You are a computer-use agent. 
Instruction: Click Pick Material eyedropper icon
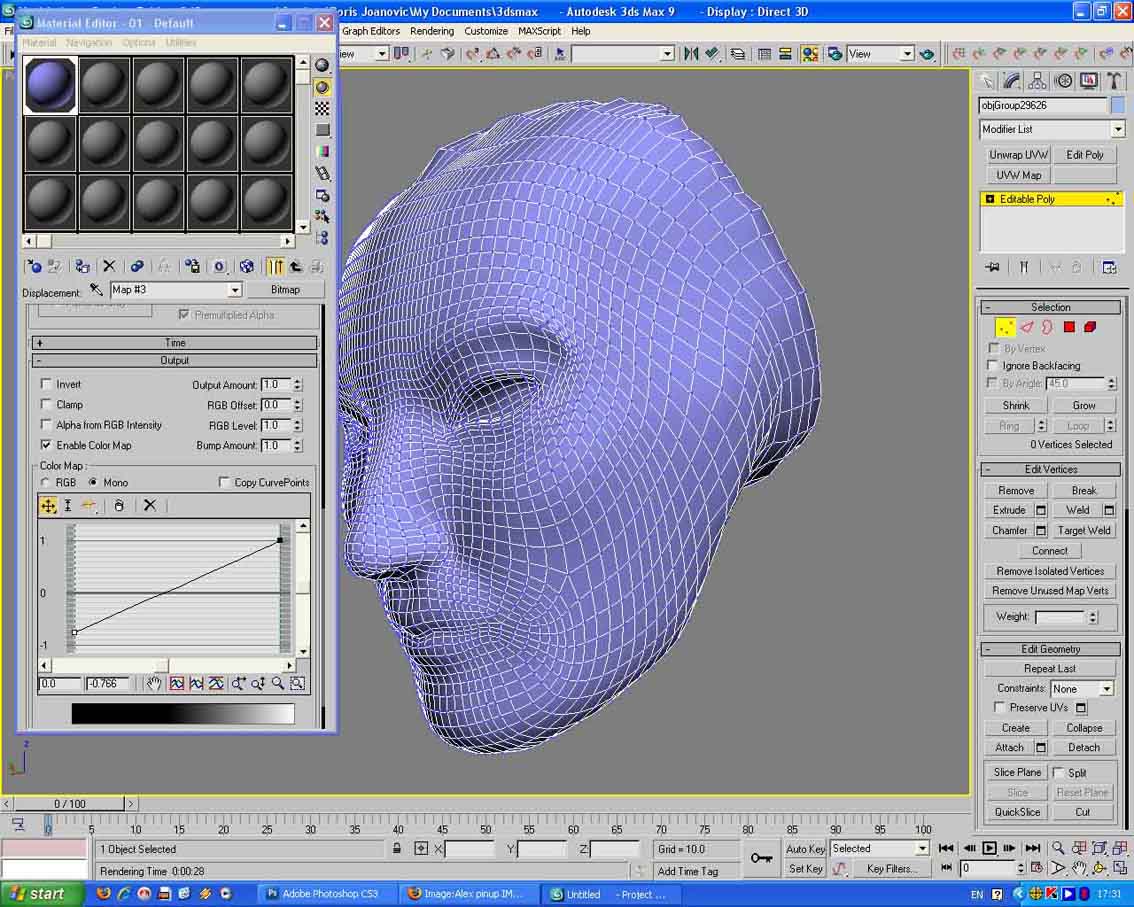tap(96, 290)
